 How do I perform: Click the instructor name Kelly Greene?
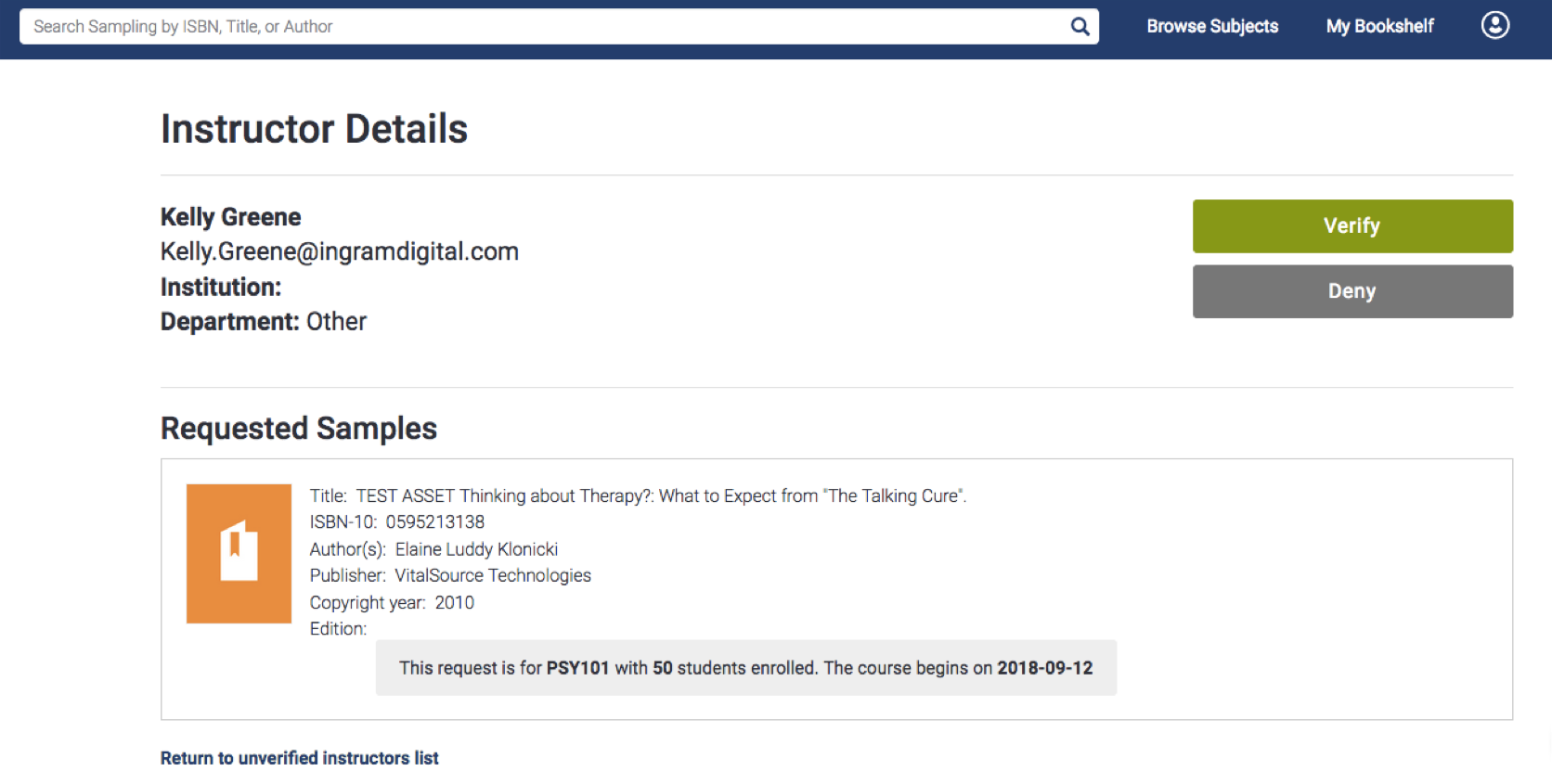click(x=230, y=217)
